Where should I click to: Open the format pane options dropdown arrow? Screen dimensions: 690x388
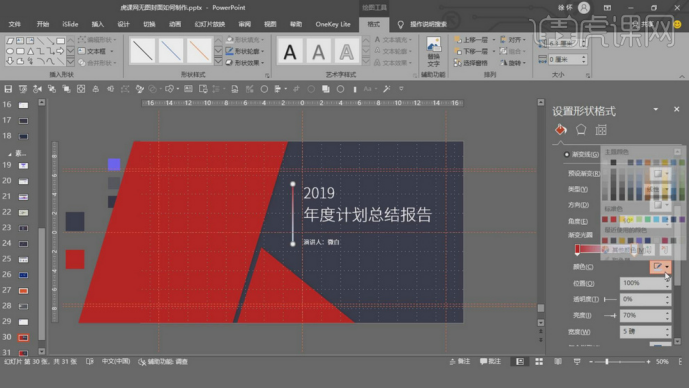(656, 109)
